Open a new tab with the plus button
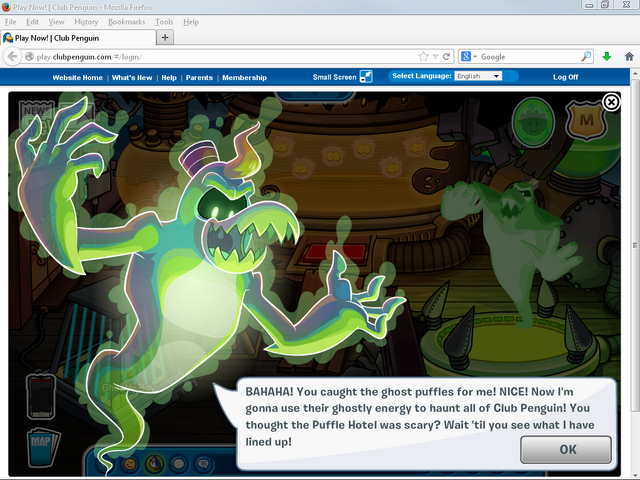The width and height of the screenshot is (640, 480). (x=165, y=38)
